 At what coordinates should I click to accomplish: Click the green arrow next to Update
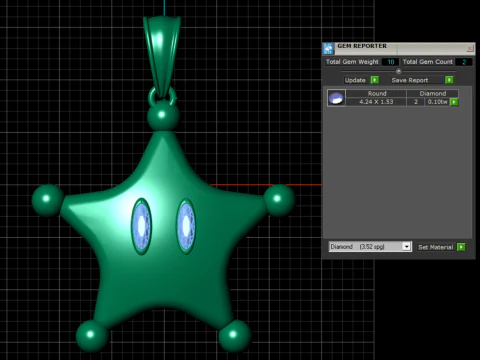pyautogui.click(x=375, y=80)
